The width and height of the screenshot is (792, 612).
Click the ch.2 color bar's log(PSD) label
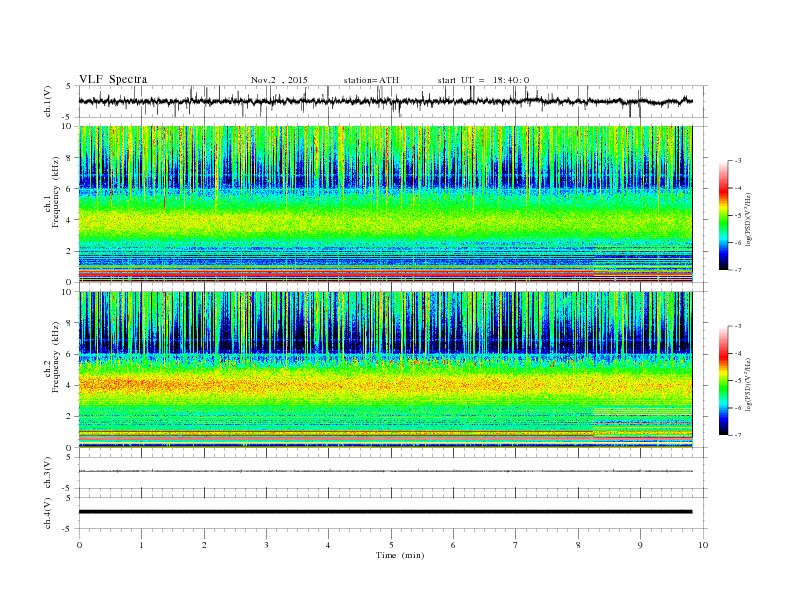[x=748, y=384]
